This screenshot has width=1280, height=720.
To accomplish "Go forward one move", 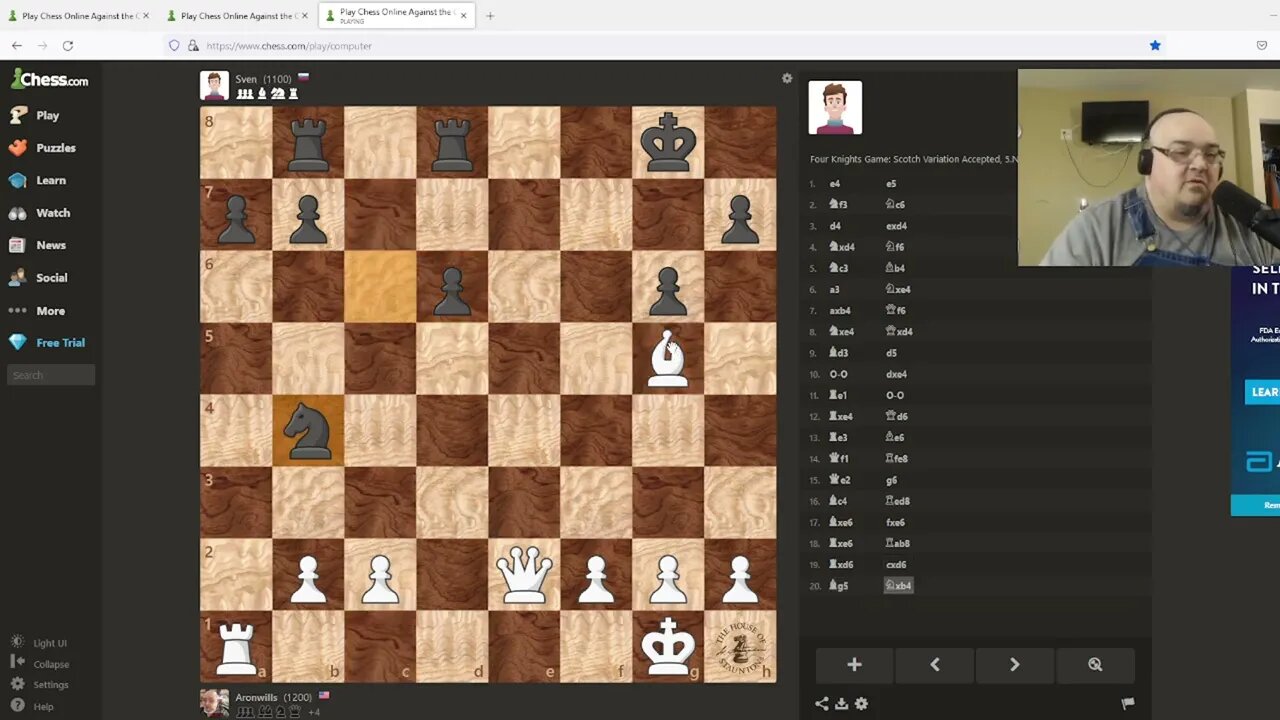I will 1014,665.
